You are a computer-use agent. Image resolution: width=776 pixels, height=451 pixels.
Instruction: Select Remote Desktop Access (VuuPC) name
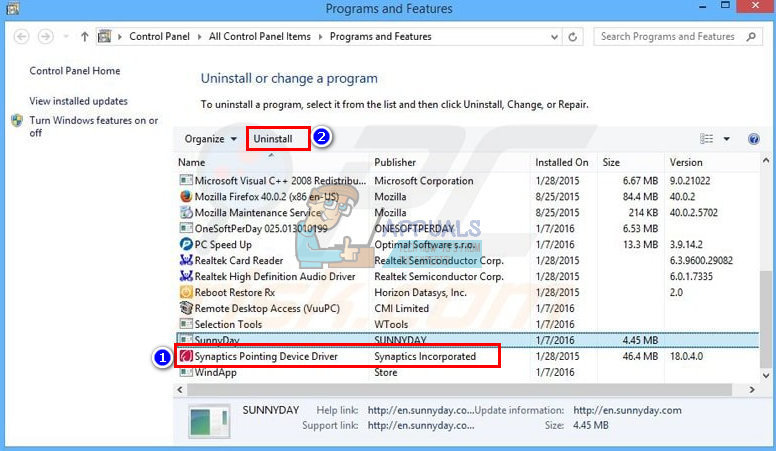coord(267,308)
